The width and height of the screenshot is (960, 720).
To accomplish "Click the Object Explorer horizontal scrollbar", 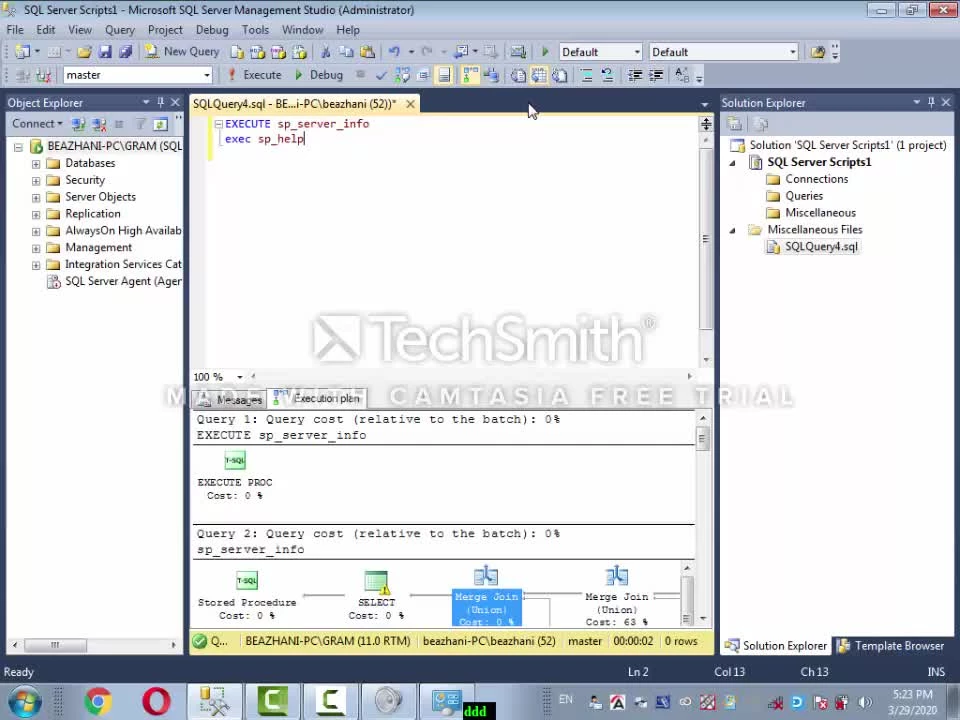I will pos(94,645).
